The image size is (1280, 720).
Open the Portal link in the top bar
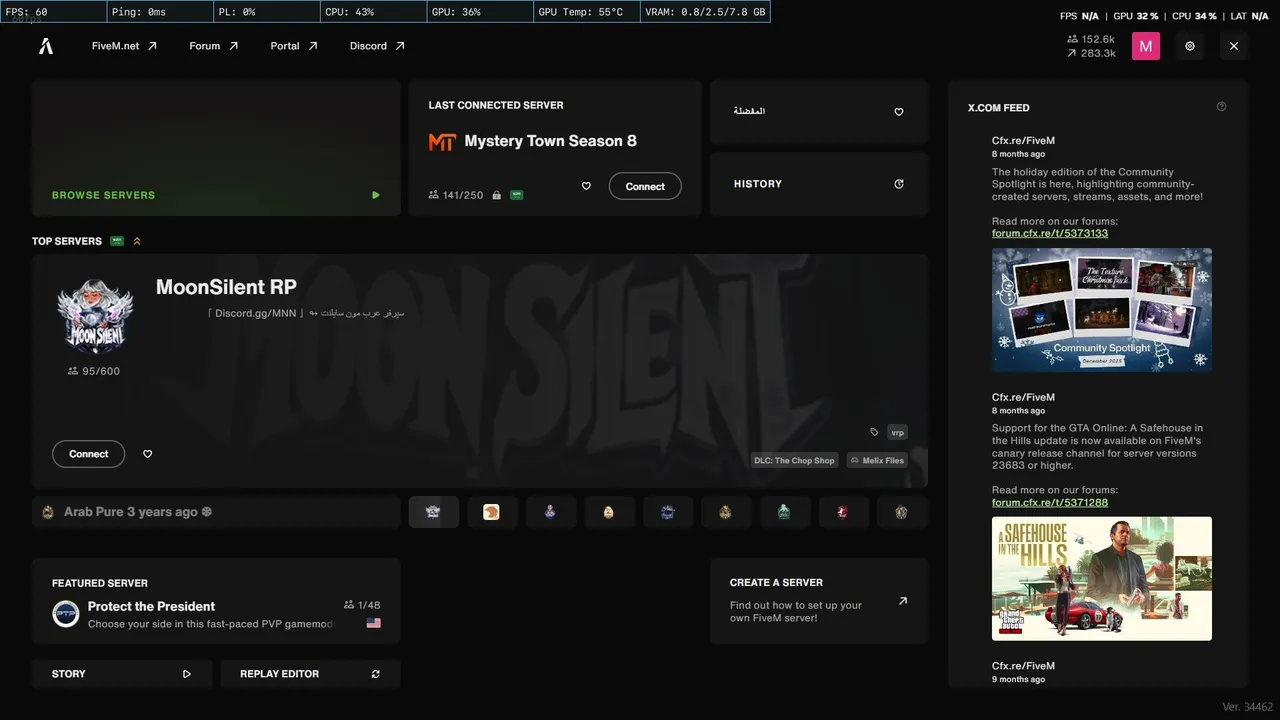[294, 46]
